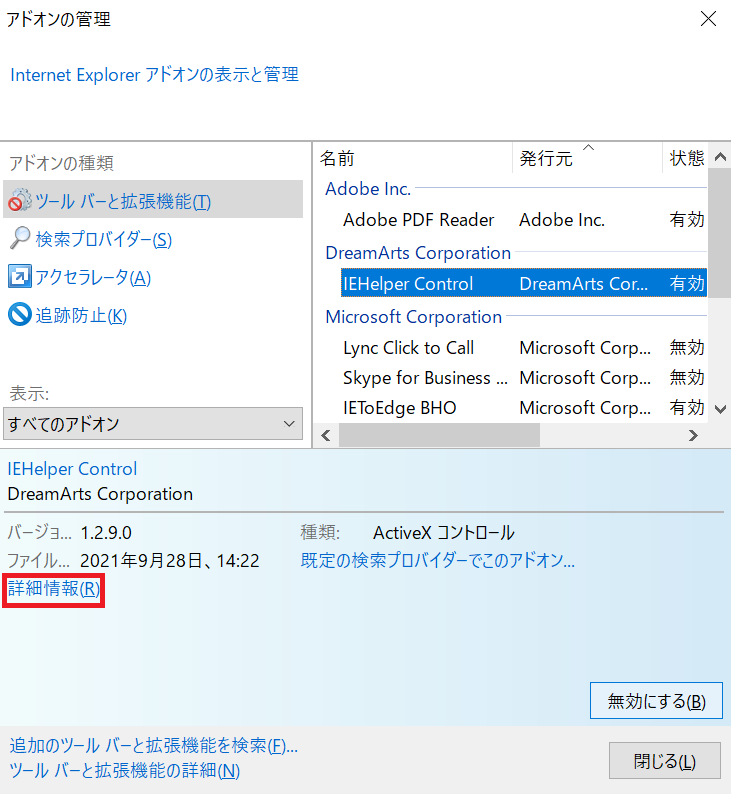Click the Tracking Protection blocked icon
731x794 pixels.
(x=20, y=314)
